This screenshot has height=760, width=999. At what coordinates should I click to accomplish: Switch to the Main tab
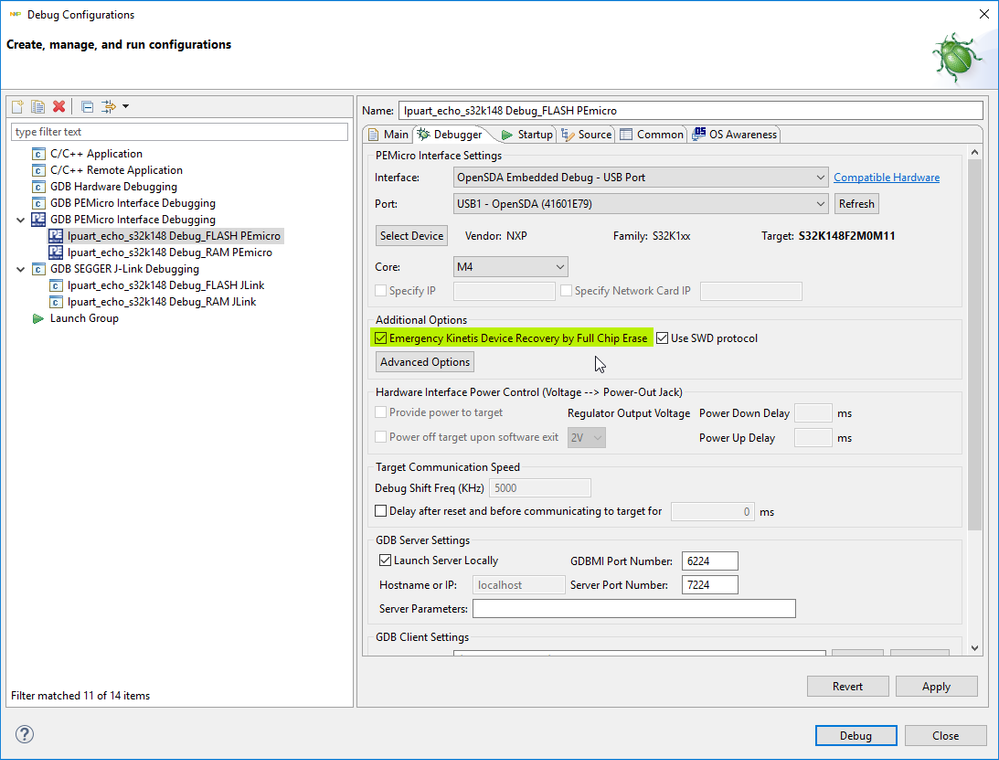(389, 134)
